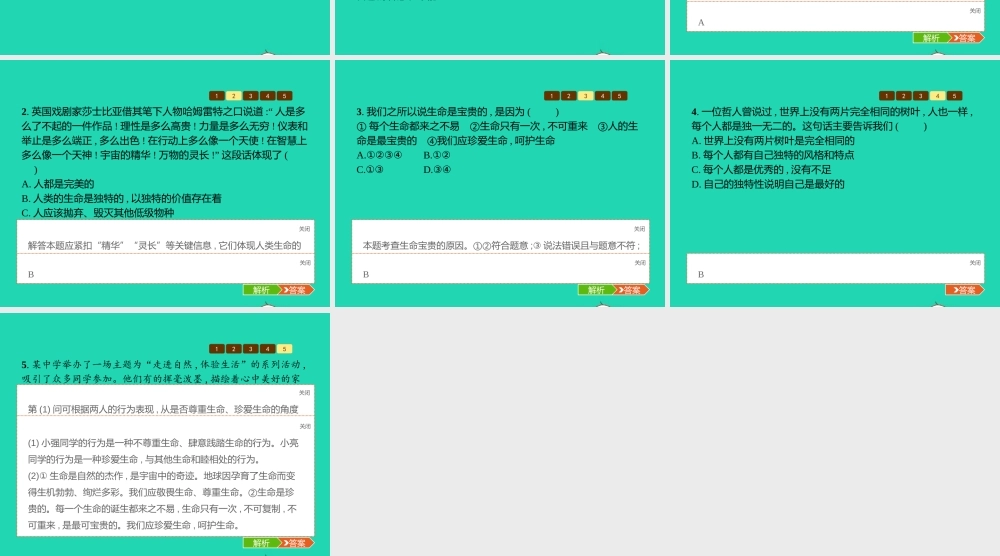Select tab 4 on the question 3 slide

click(x=603, y=96)
